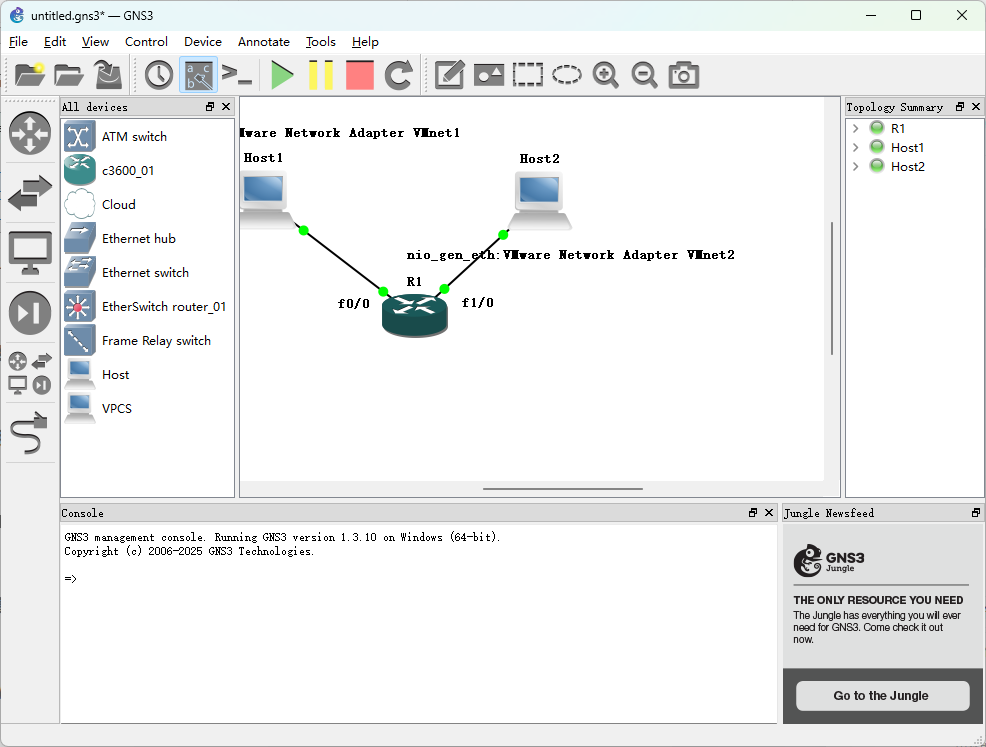Toggle show interface labels button

(198, 75)
